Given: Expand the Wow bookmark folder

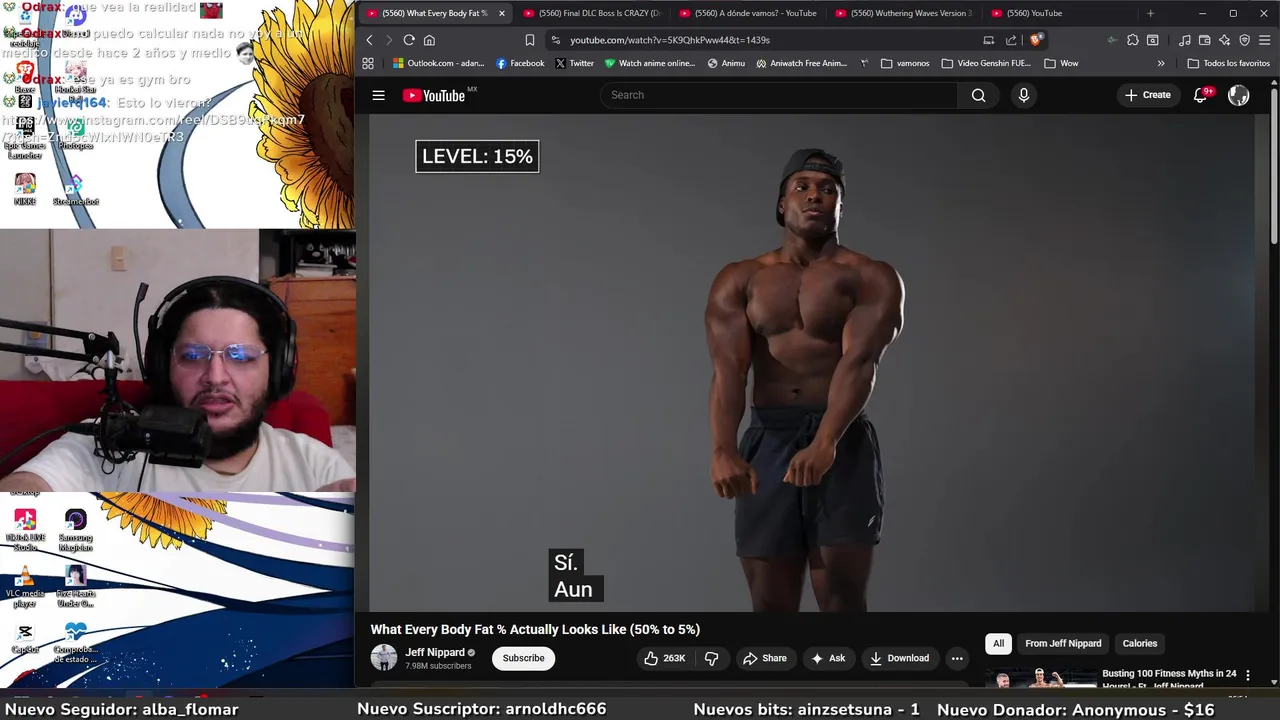Looking at the screenshot, I should coord(1061,63).
